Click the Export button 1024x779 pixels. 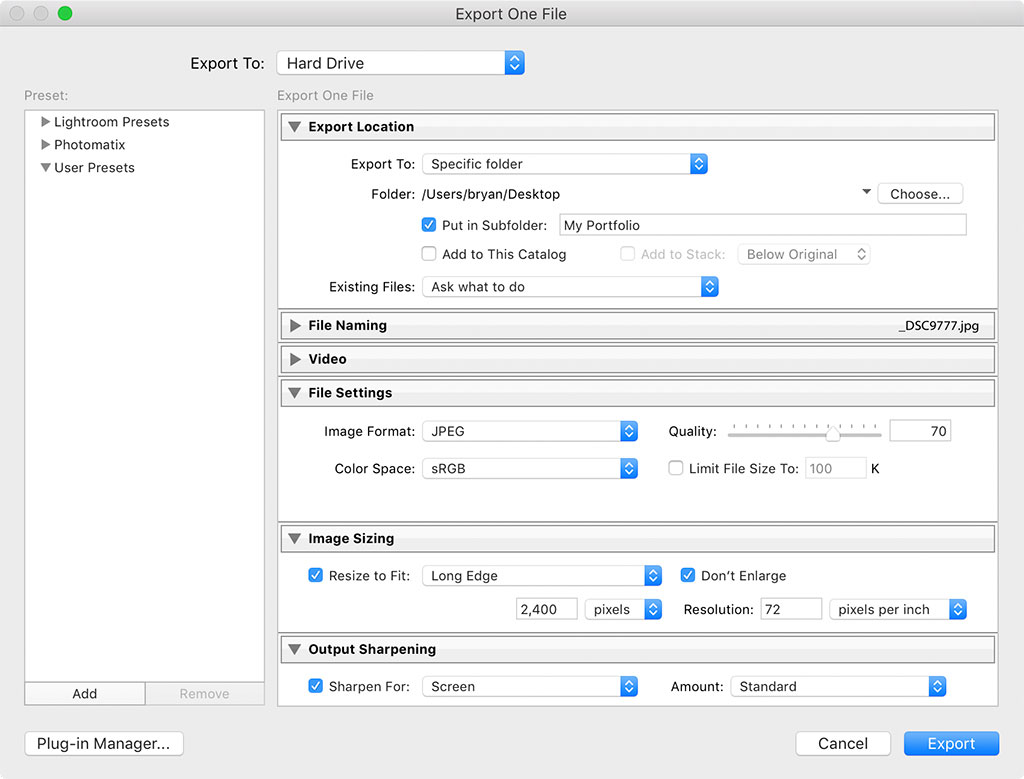951,743
